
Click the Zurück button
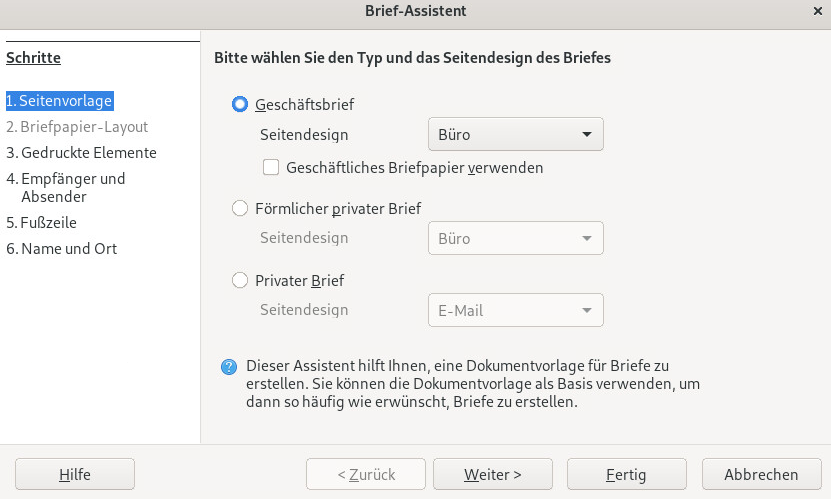[366, 475]
